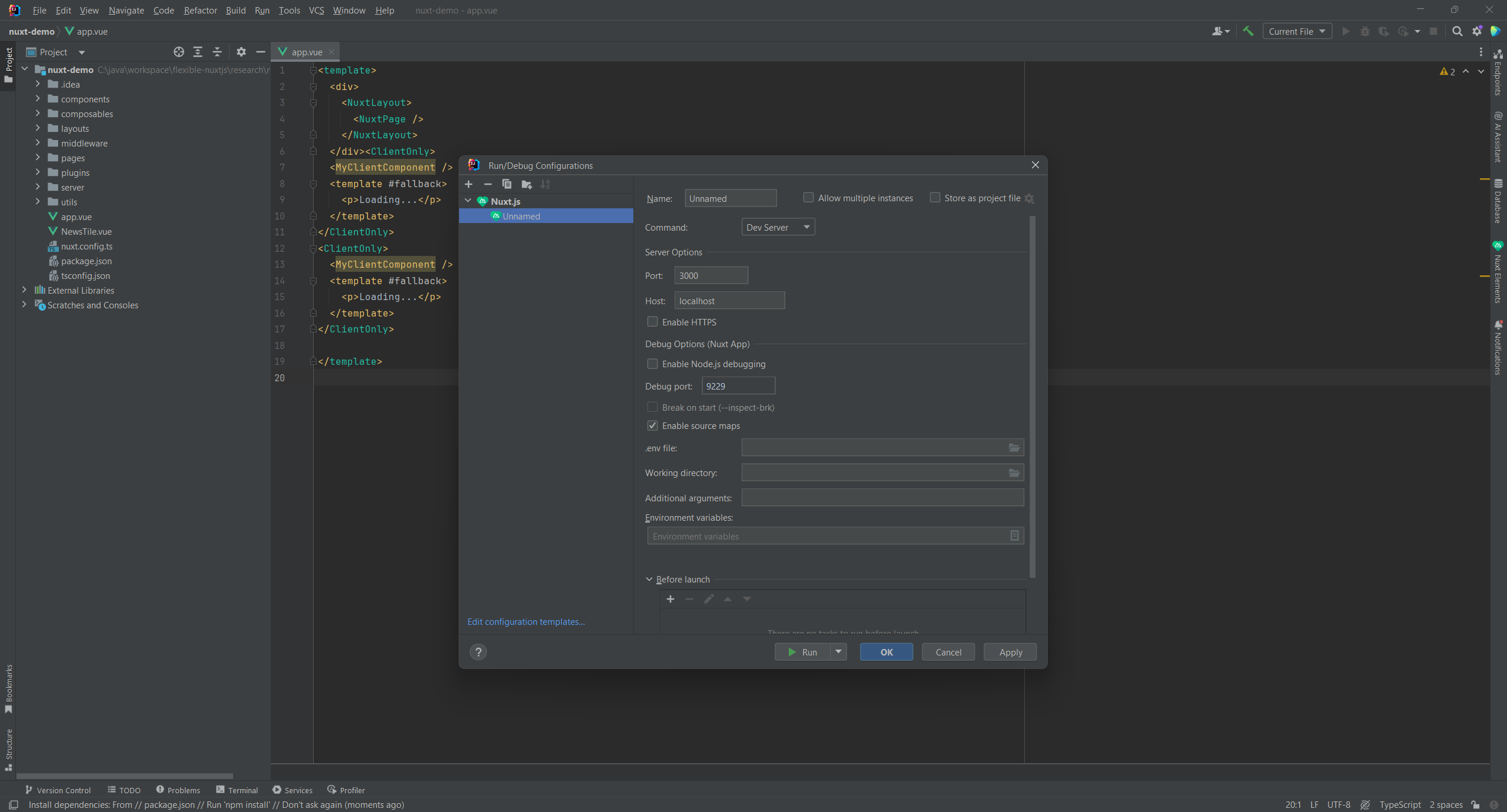Open the Refactor menu

point(200,10)
